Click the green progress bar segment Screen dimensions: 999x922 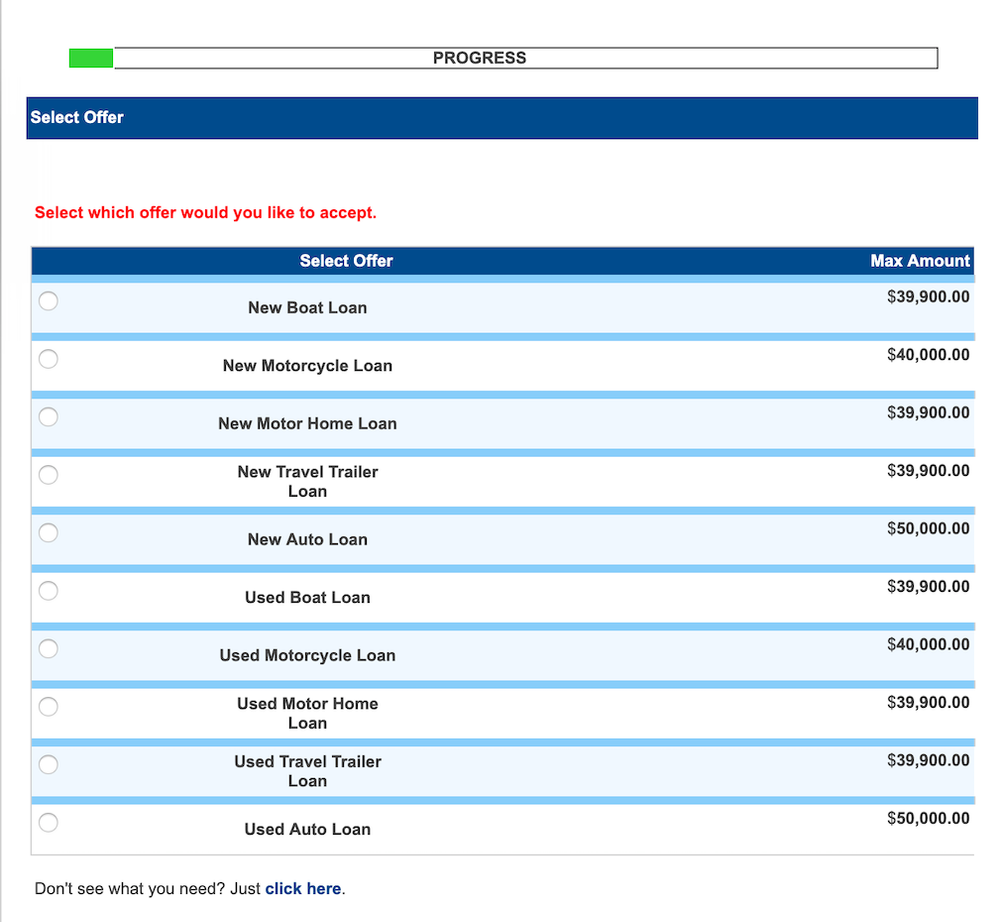click(x=90, y=57)
